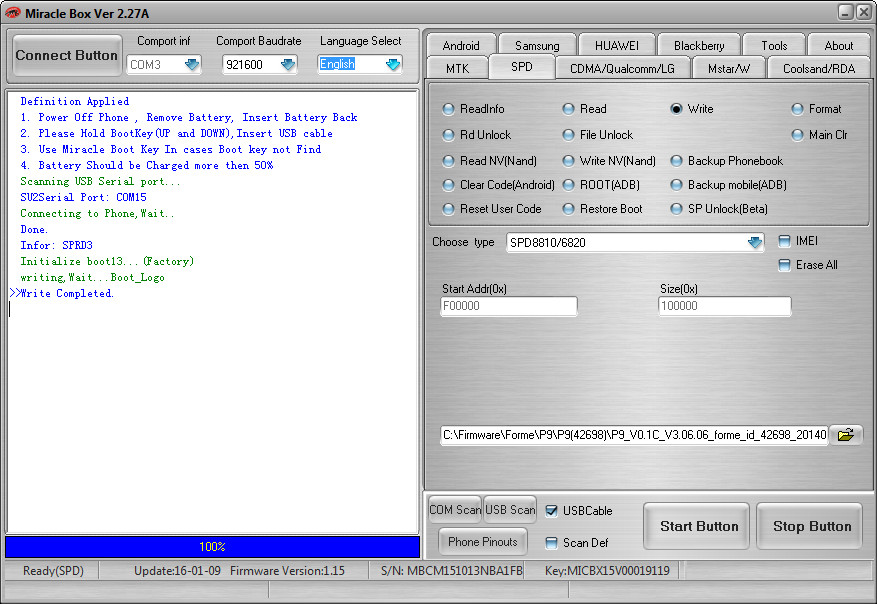Open Phone Pinouts
Screen dimensions: 877x604
click(483, 541)
